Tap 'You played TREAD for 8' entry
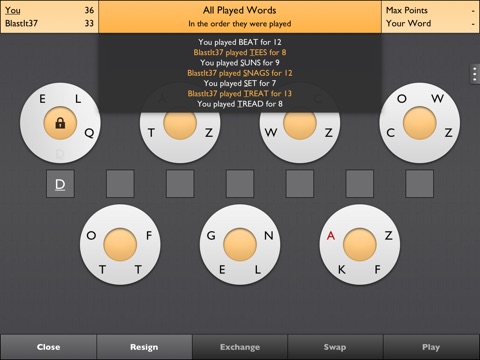Image resolution: width=480 pixels, height=360 pixels. click(x=240, y=104)
